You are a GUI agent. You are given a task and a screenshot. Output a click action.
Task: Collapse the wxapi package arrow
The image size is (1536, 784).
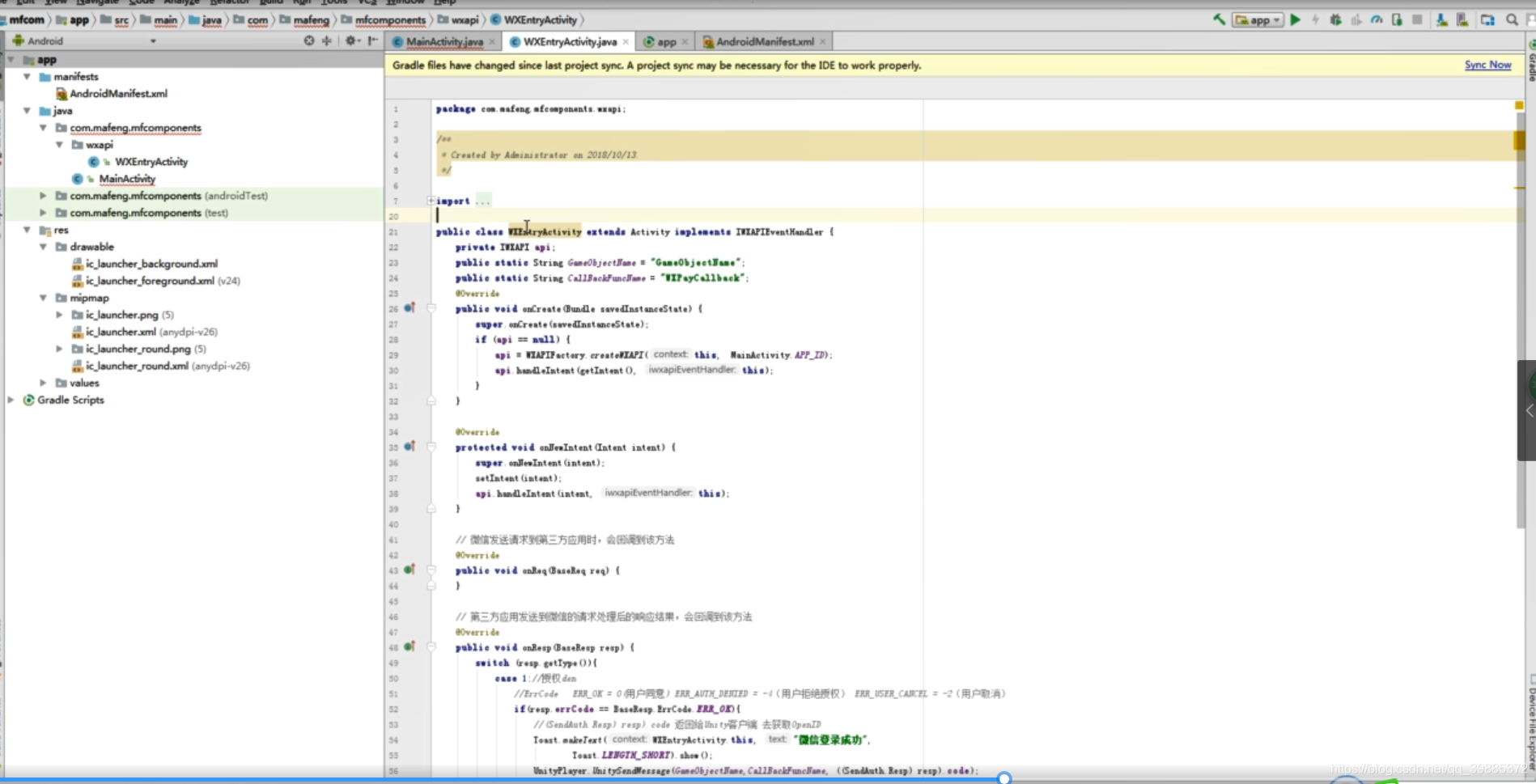pos(60,145)
